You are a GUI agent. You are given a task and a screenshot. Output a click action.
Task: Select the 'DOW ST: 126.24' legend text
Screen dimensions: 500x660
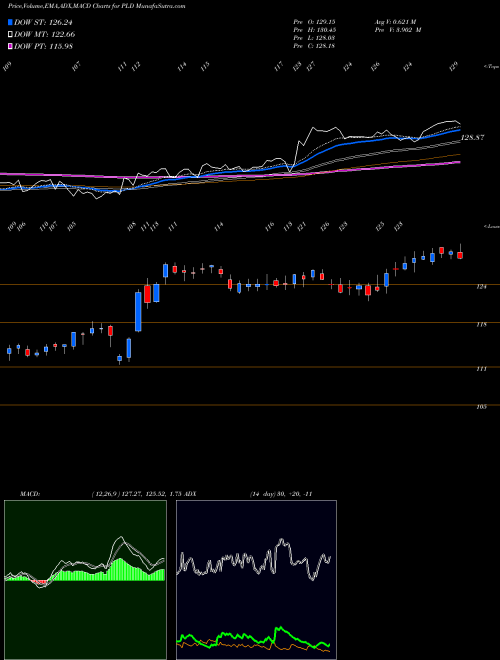(43, 23)
